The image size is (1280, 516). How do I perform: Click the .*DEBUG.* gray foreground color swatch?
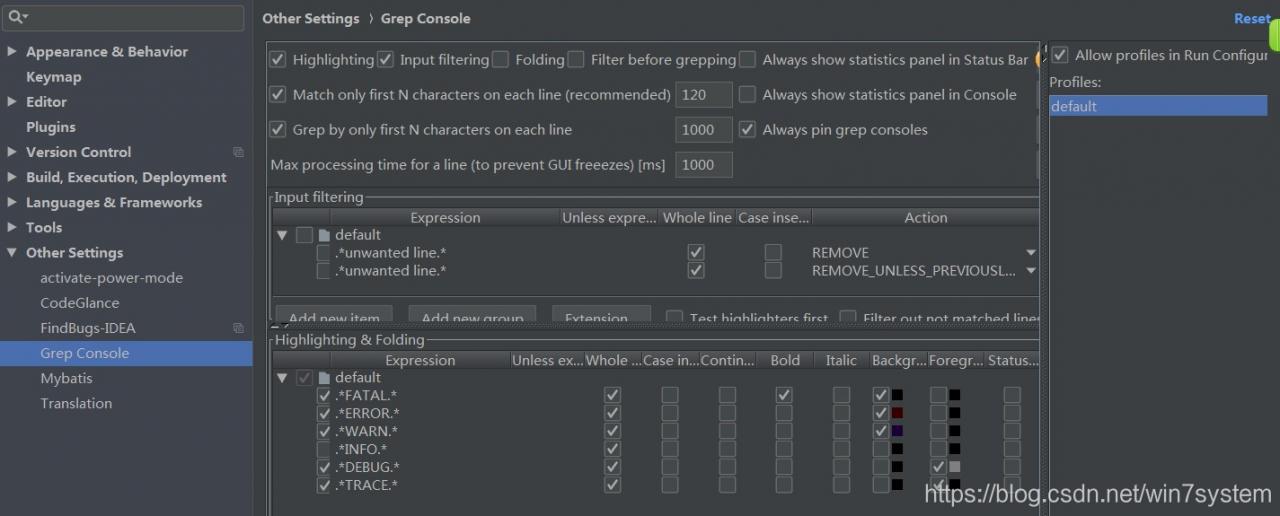point(954,467)
